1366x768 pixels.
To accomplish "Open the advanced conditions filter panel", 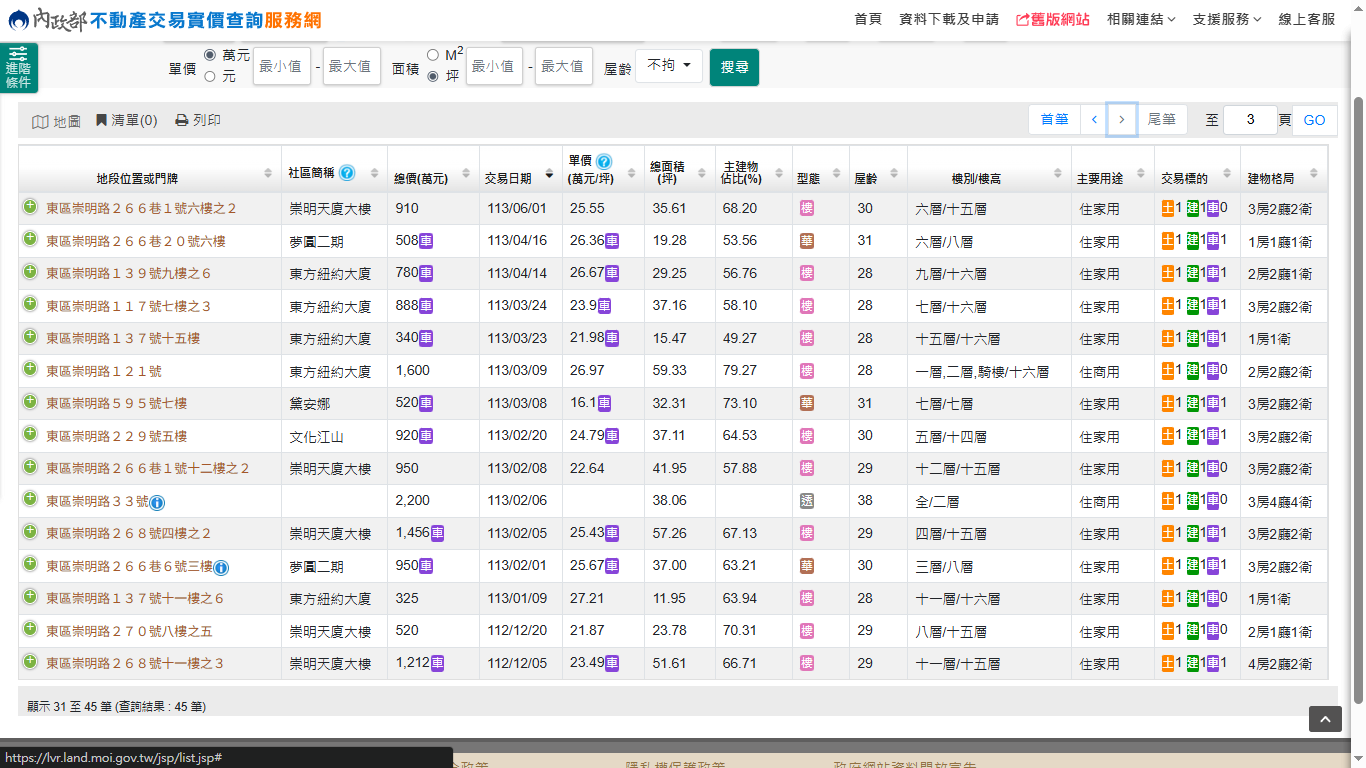I will [18, 68].
